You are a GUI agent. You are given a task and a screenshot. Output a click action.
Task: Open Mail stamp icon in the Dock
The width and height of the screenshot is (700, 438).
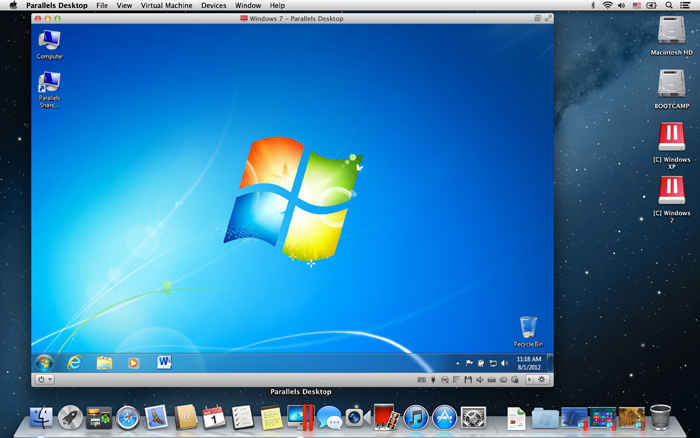click(156, 418)
